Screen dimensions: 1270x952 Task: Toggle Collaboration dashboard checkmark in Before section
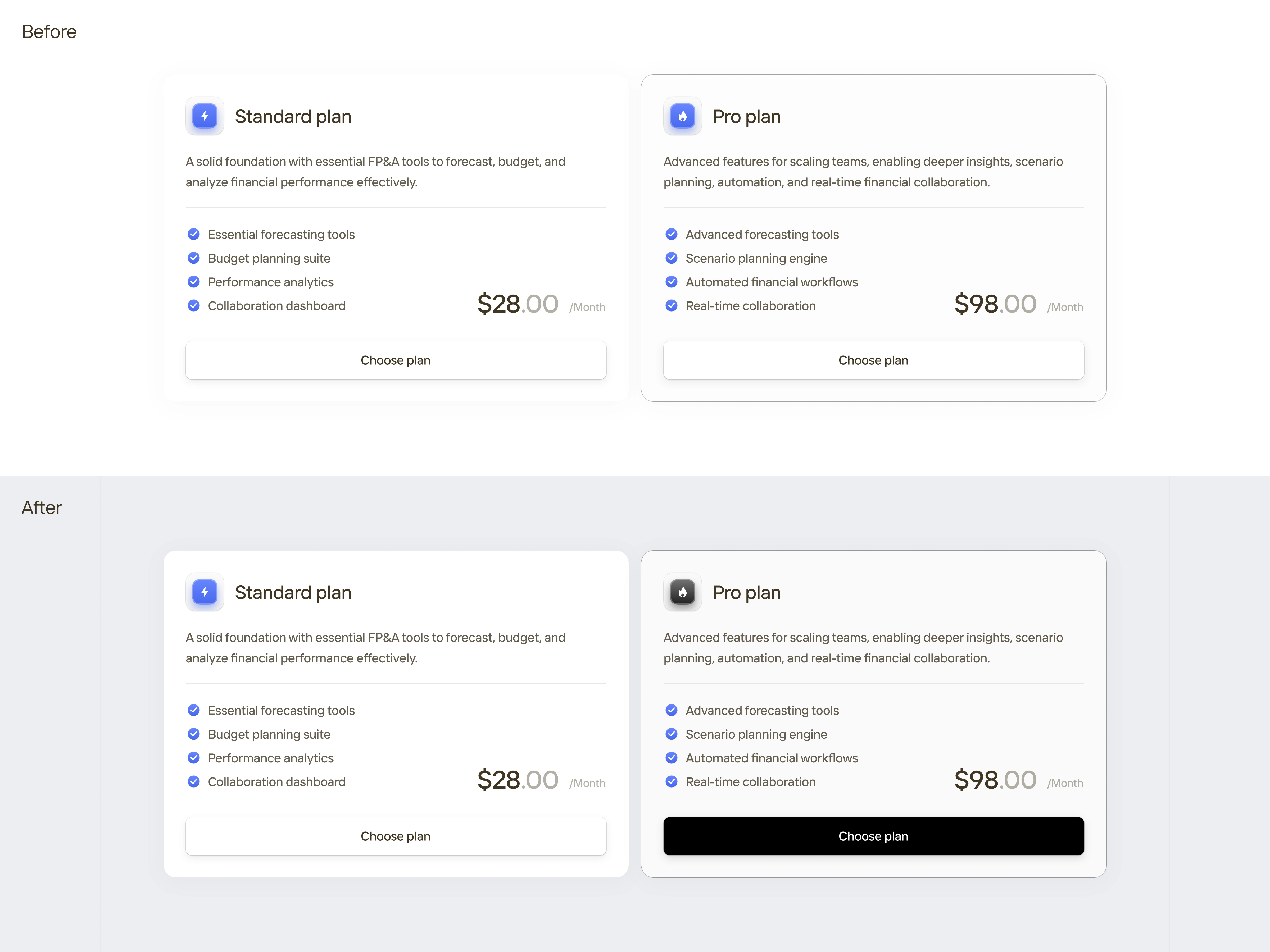(x=193, y=306)
